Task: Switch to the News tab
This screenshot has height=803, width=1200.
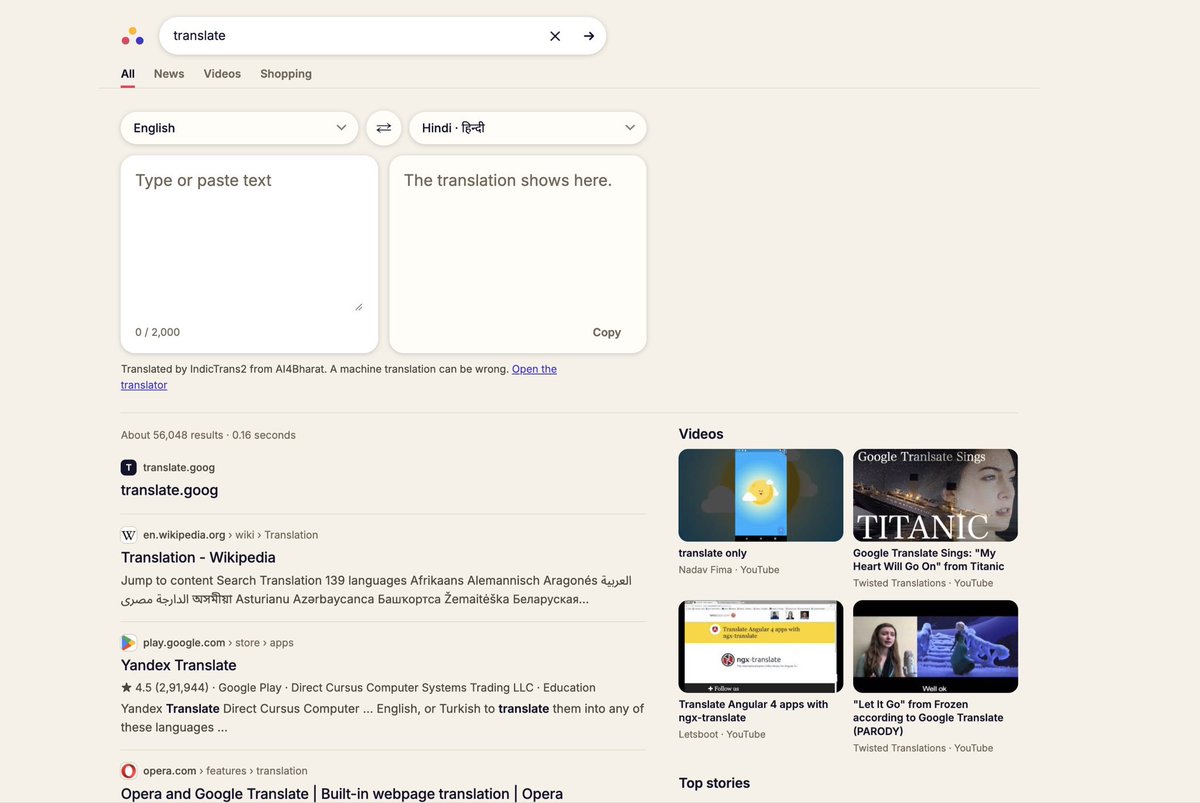Action: click(169, 74)
